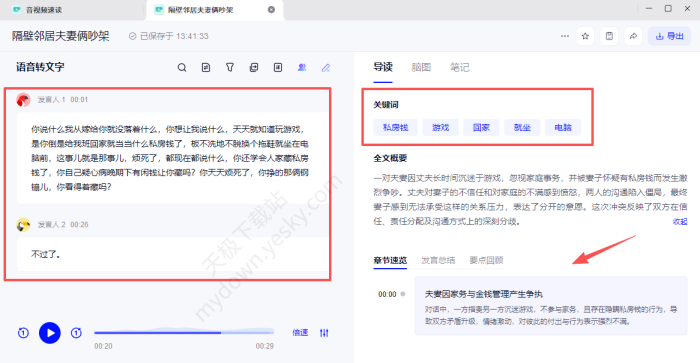Click the copy transcript icon

[254, 67]
